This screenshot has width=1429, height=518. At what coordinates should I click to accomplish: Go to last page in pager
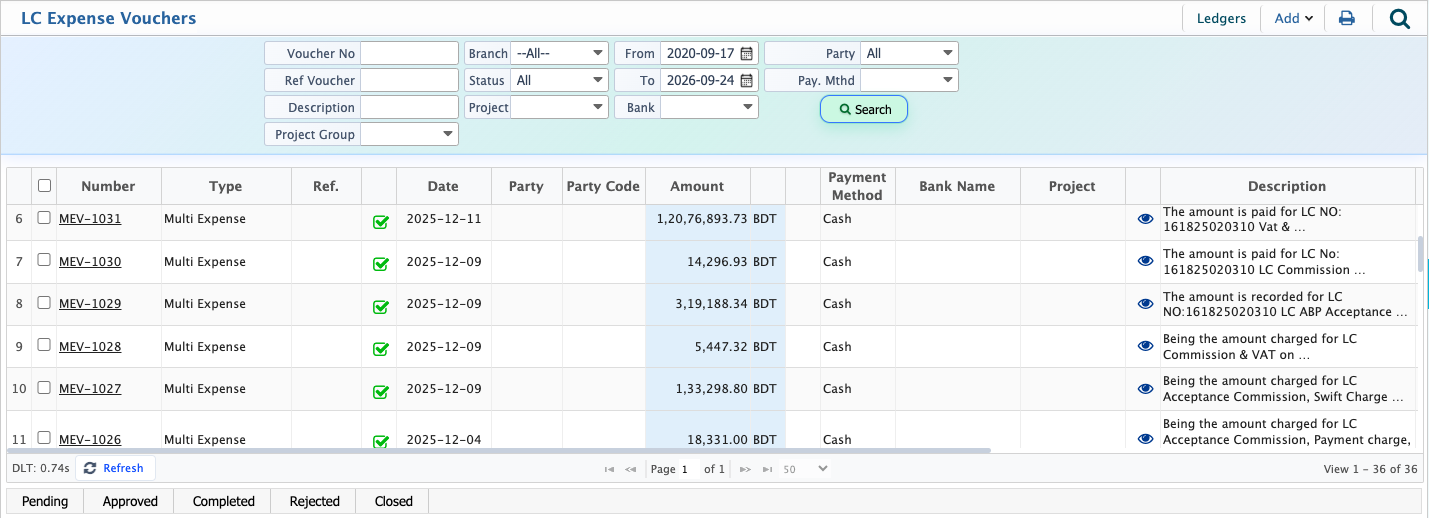[x=767, y=468]
